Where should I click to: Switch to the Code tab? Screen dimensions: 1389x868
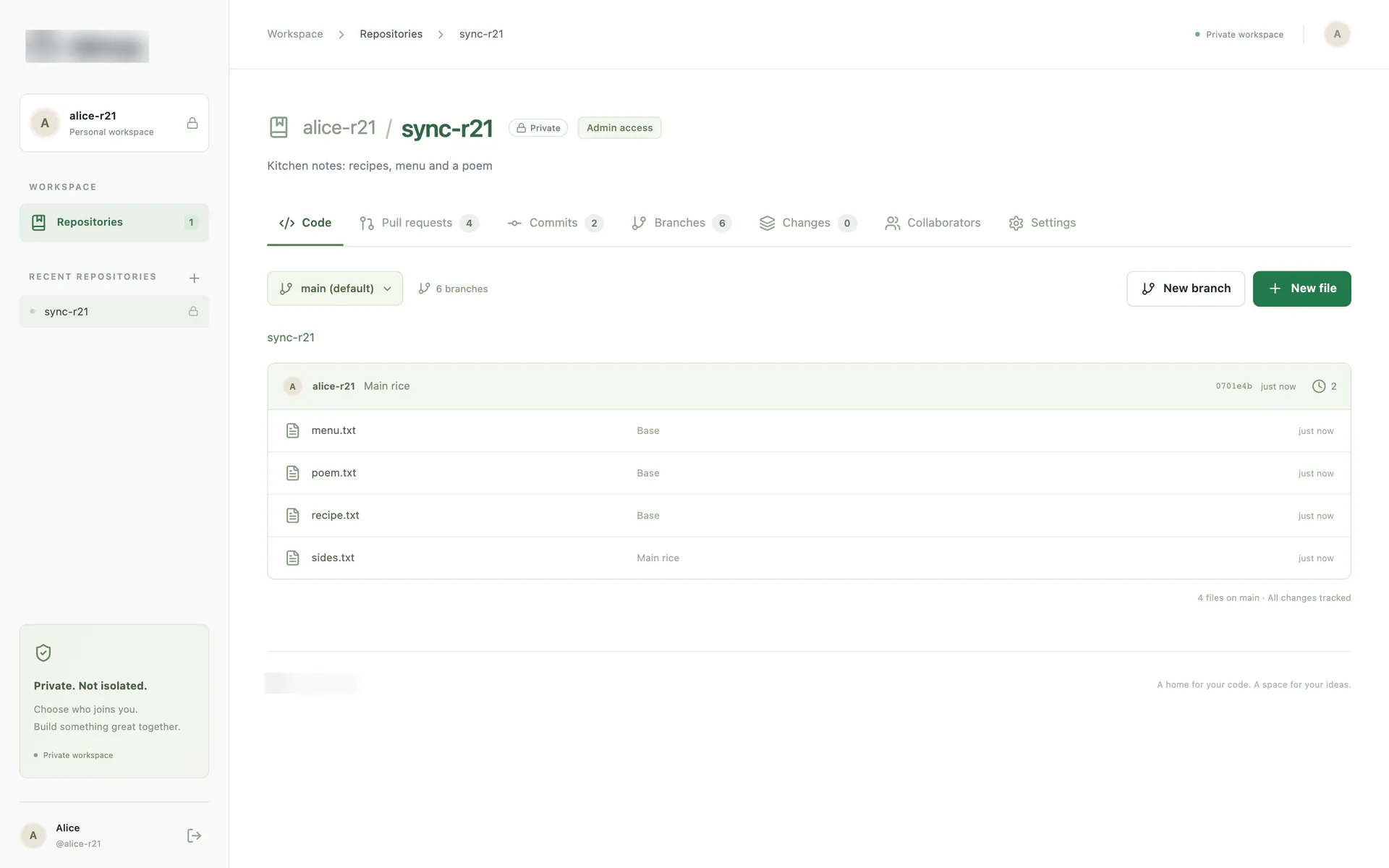coord(305,223)
